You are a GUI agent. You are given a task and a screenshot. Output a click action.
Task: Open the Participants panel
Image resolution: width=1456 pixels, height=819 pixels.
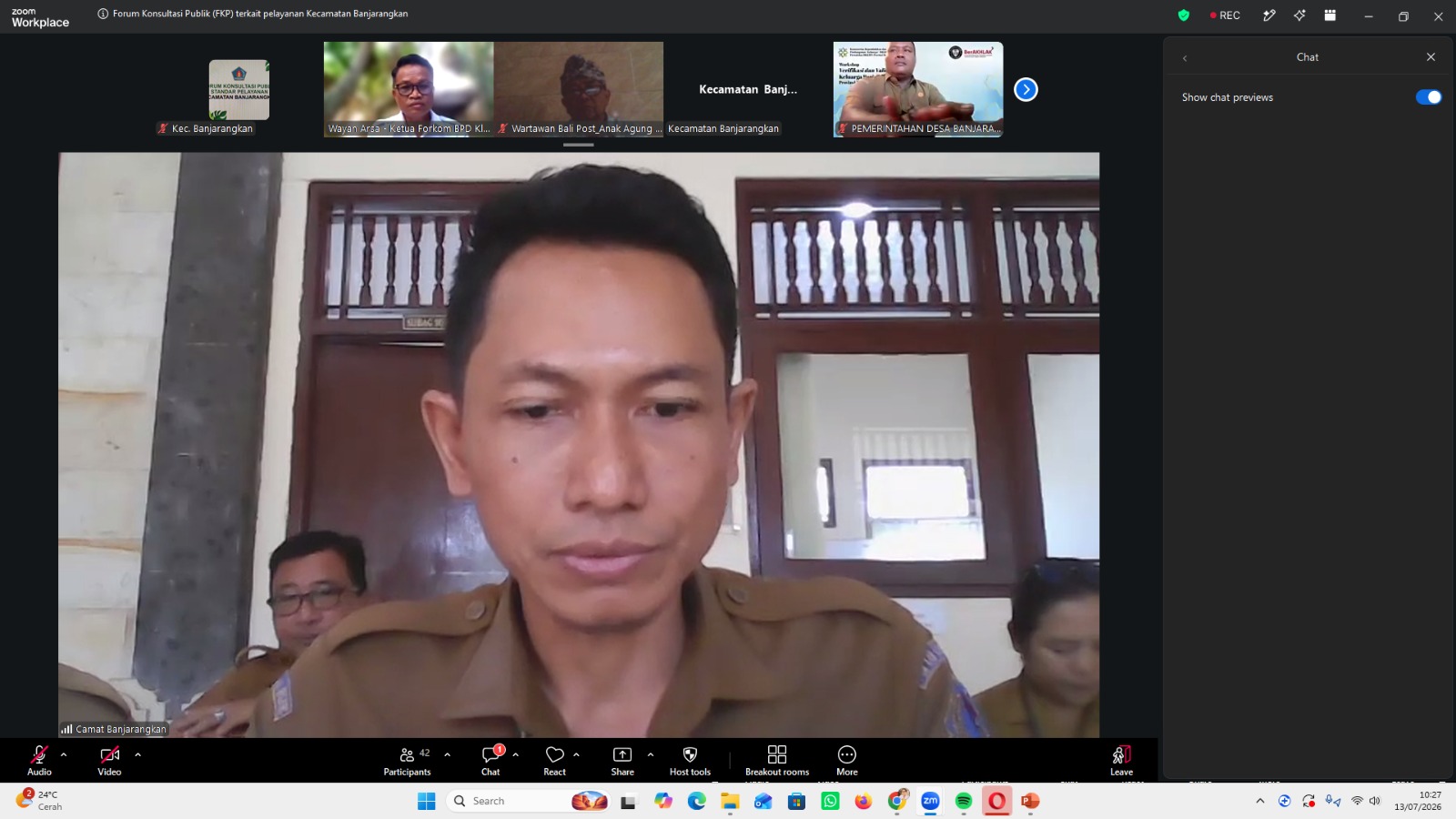coord(407,761)
